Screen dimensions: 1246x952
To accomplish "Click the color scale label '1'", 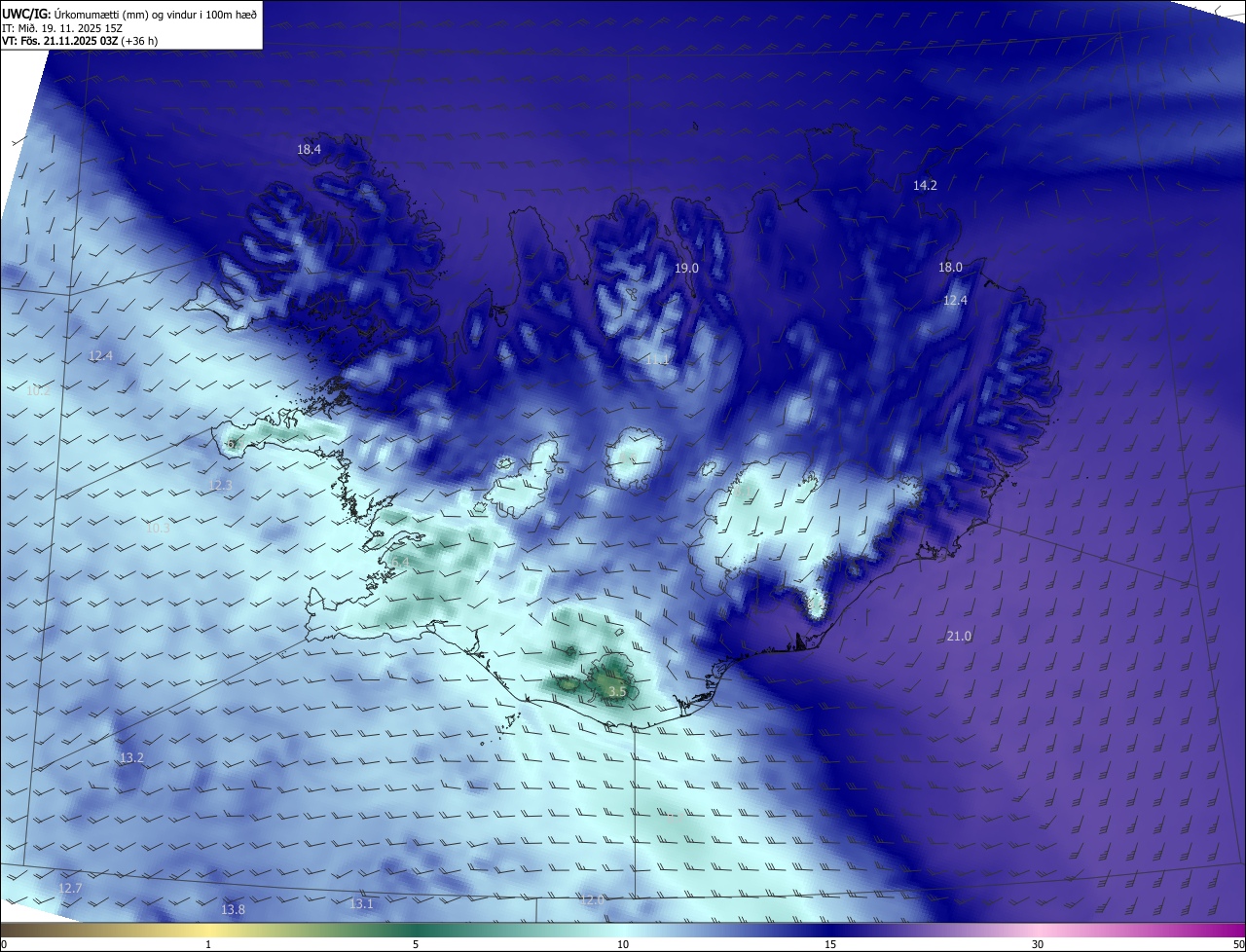I will coord(208,944).
